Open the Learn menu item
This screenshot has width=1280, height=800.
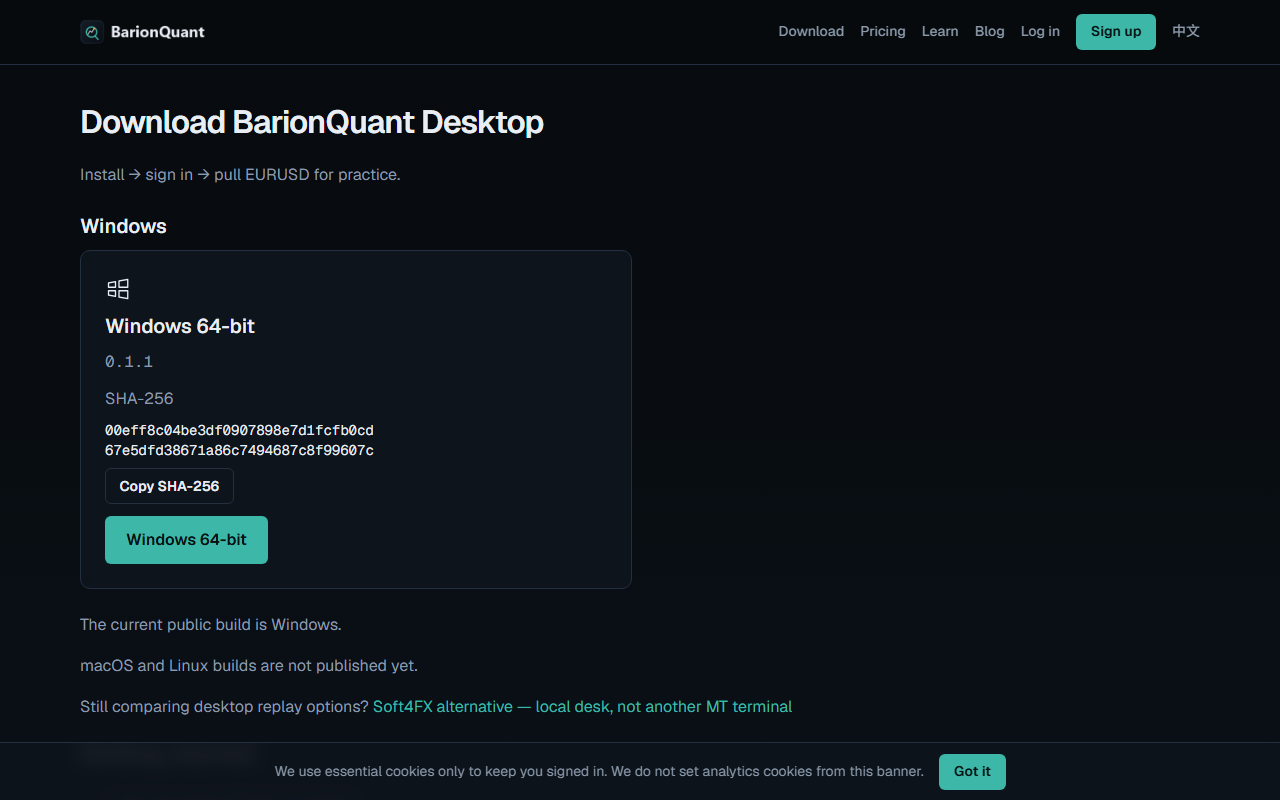coord(940,32)
